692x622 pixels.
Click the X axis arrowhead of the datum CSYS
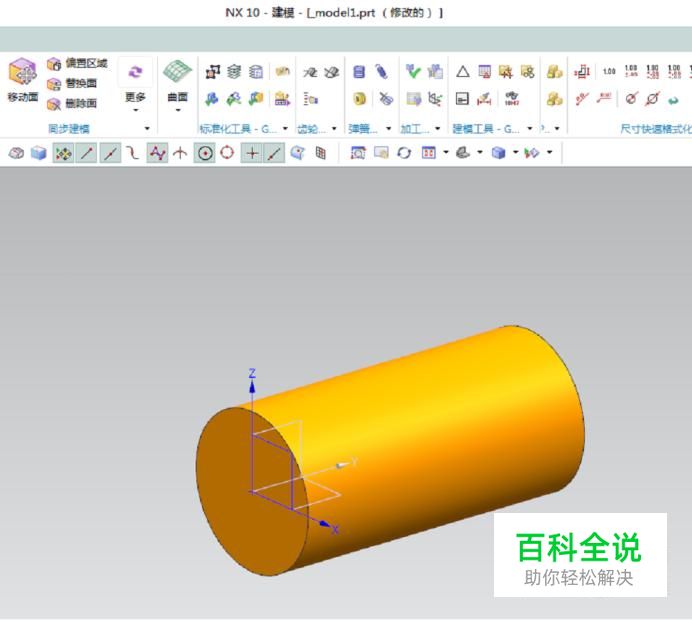tap(325, 524)
